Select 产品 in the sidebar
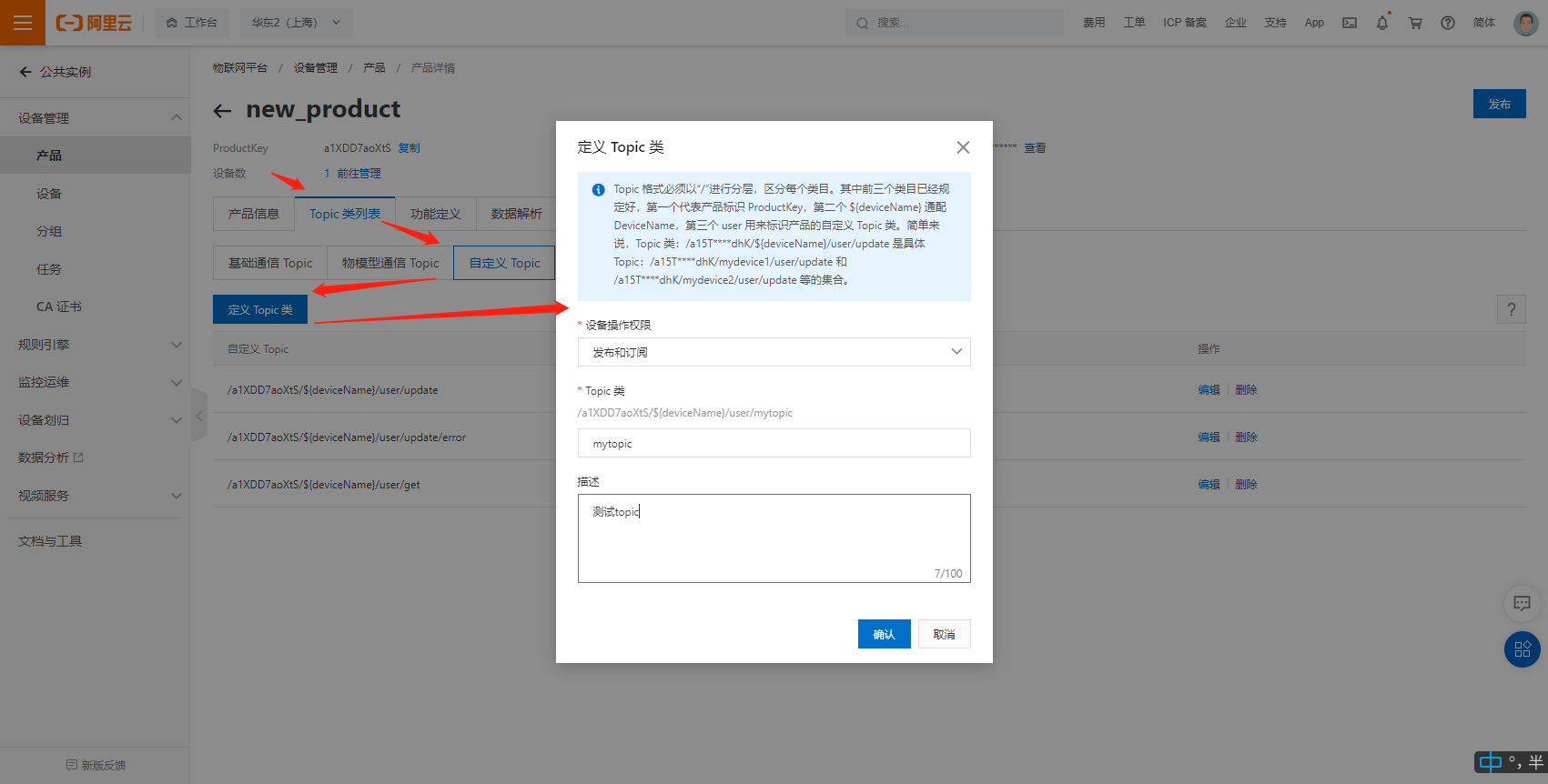 [x=96, y=156]
